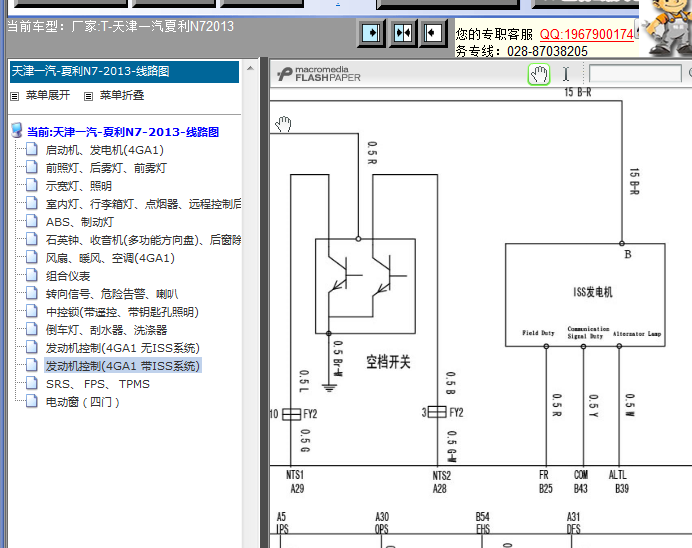Click page icon next to 中控锁
This screenshot has width=692, height=548.
pos(31,311)
